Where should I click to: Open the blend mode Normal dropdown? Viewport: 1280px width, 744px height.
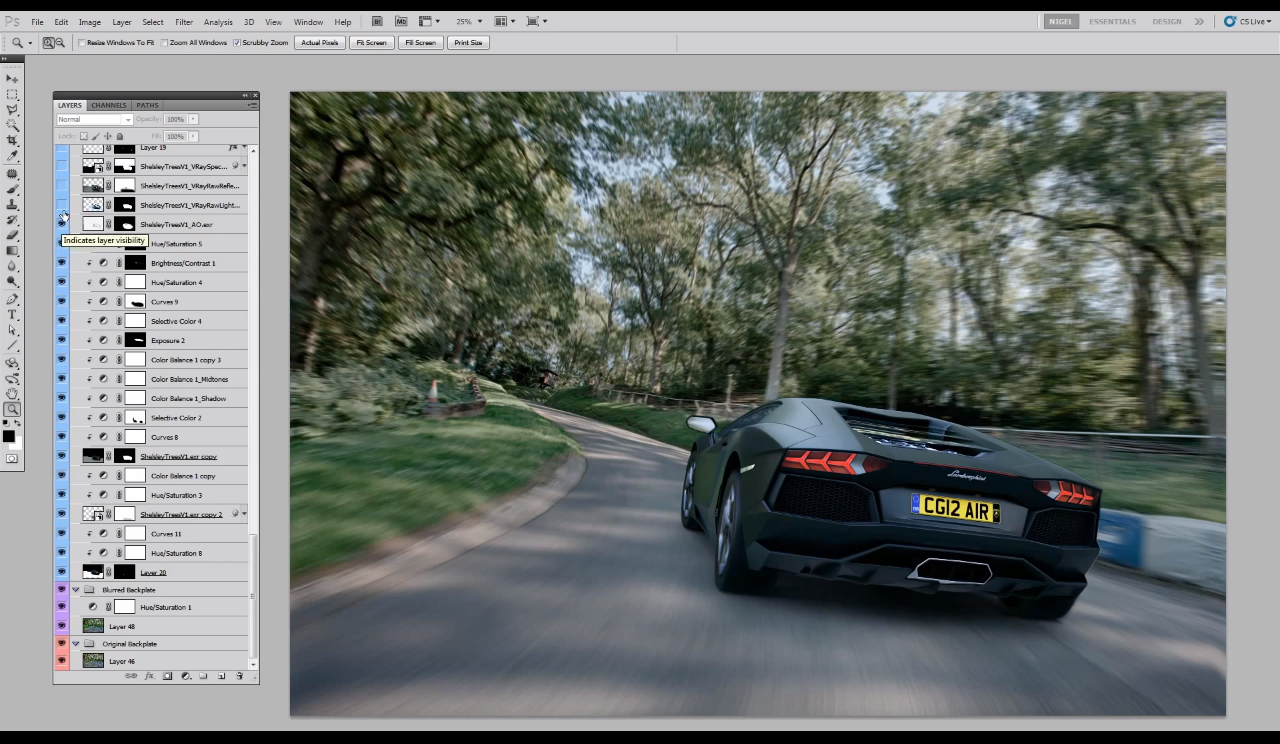(x=94, y=119)
